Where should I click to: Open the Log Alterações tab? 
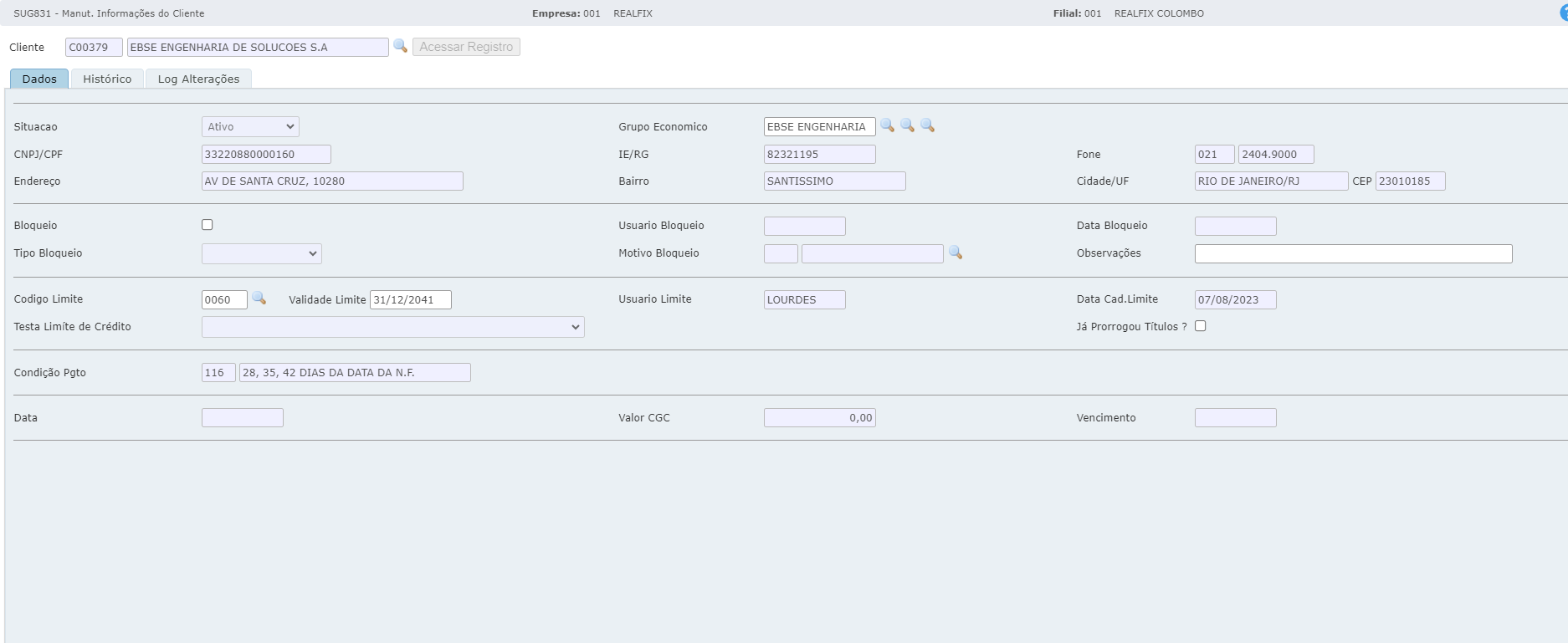198,79
